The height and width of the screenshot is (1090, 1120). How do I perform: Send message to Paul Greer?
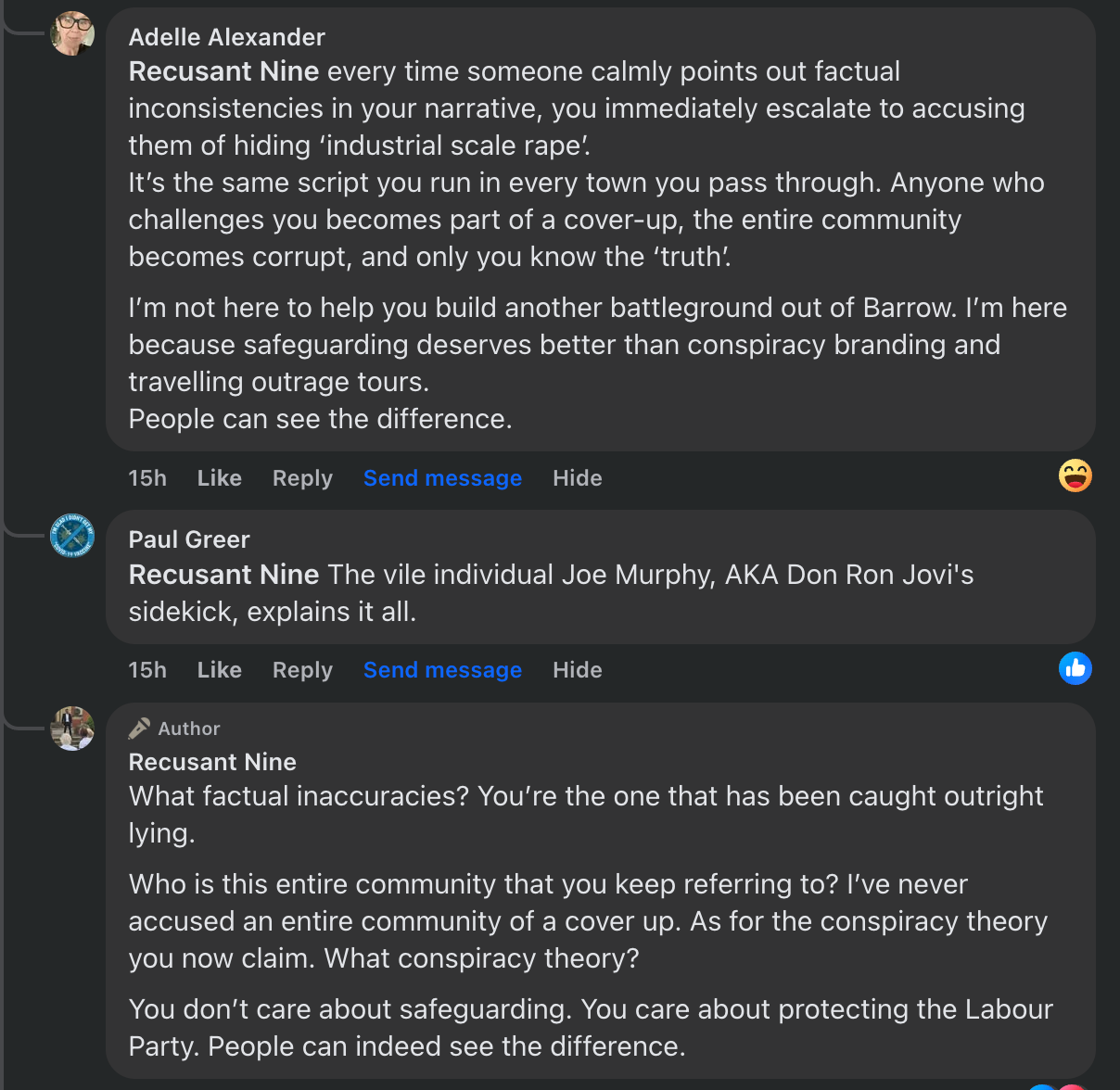pyautogui.click(x=442, y=670)
